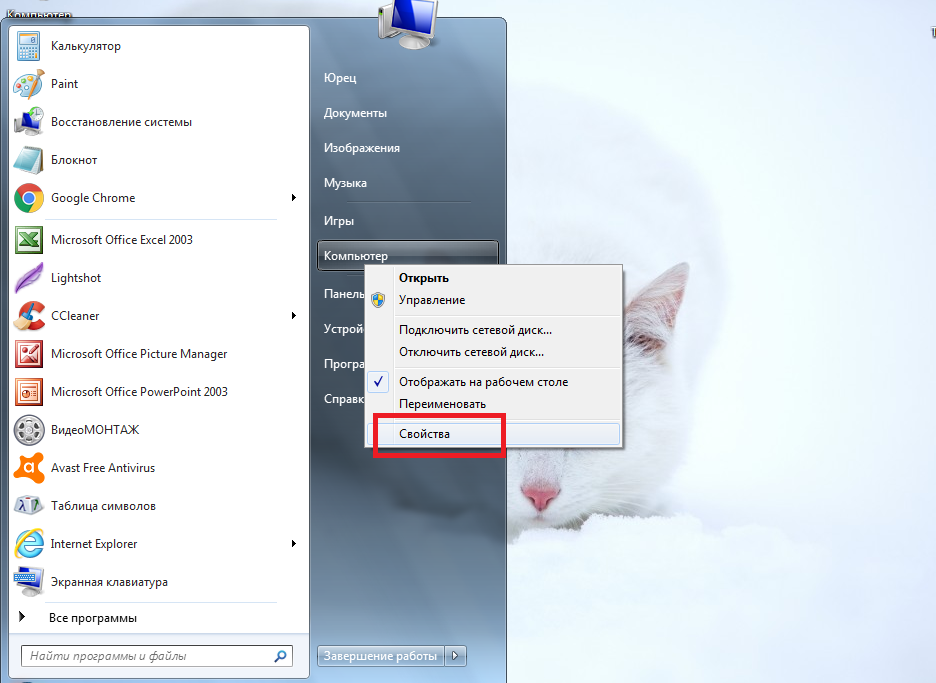Open the Calculator icon in Start menu
The height and width of the screenshot is (683, 936).
(x=29, y=46)
